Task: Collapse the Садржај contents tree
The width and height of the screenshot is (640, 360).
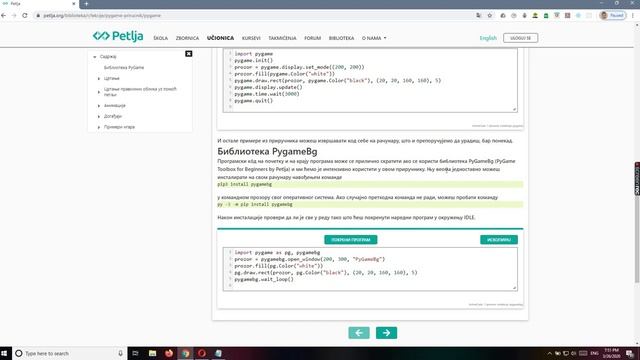Action: pyautogui.click(x=95, y=57)
